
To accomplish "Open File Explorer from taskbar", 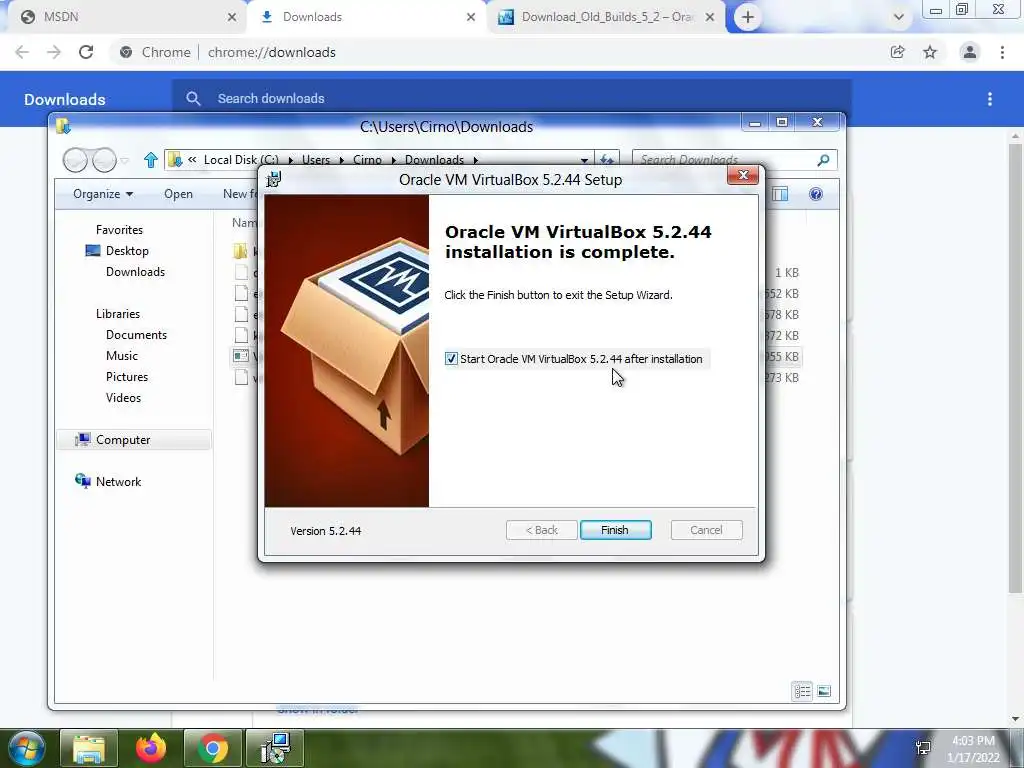I will pos(89,748).
